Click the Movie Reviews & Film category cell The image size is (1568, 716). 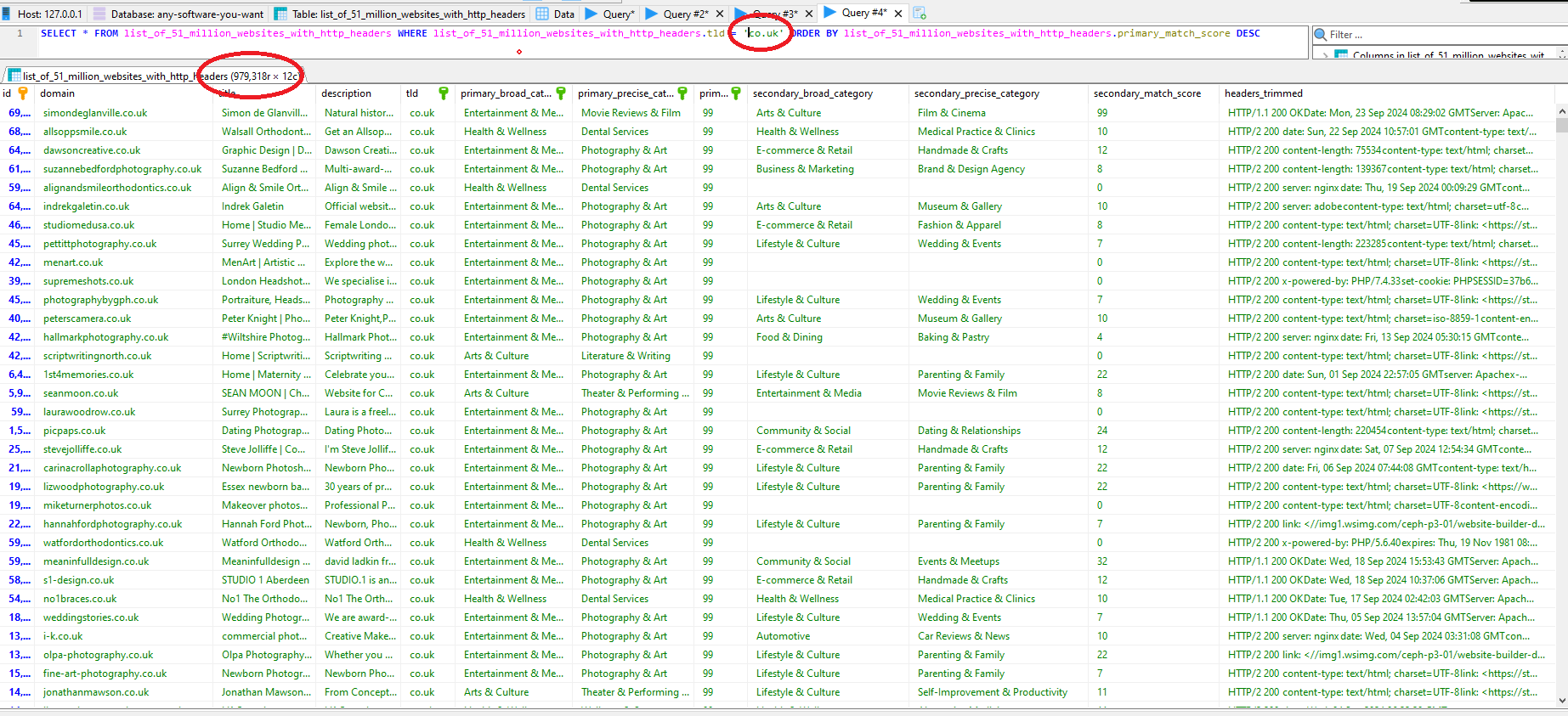tap(634, 113)
